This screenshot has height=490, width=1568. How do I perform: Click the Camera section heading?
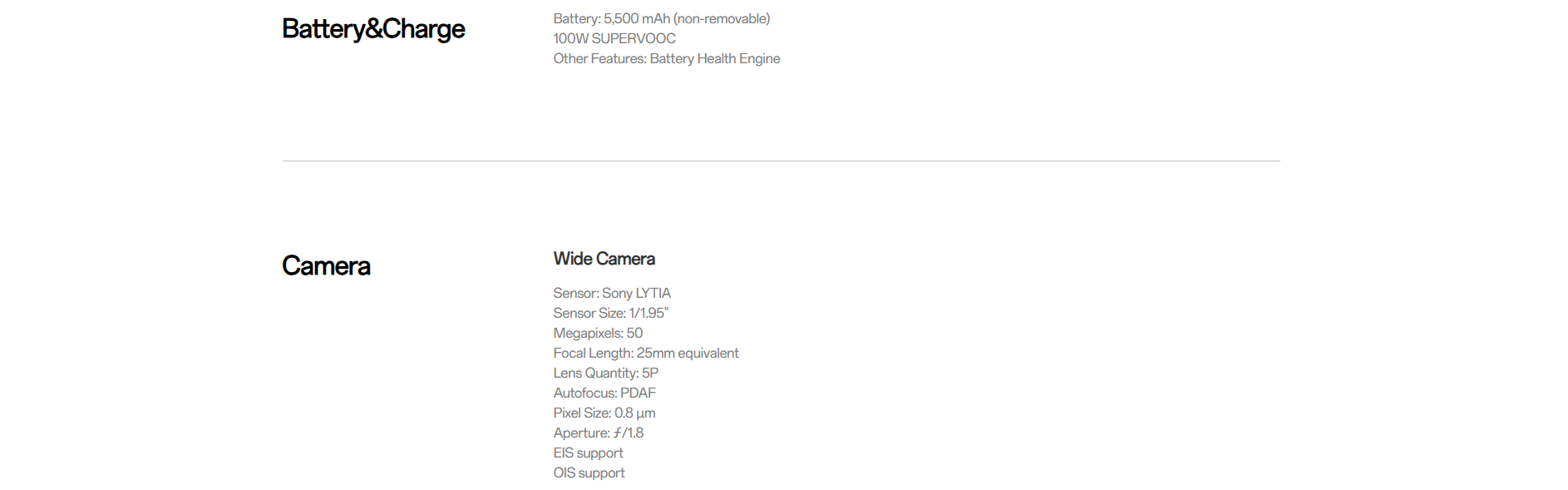326,266
